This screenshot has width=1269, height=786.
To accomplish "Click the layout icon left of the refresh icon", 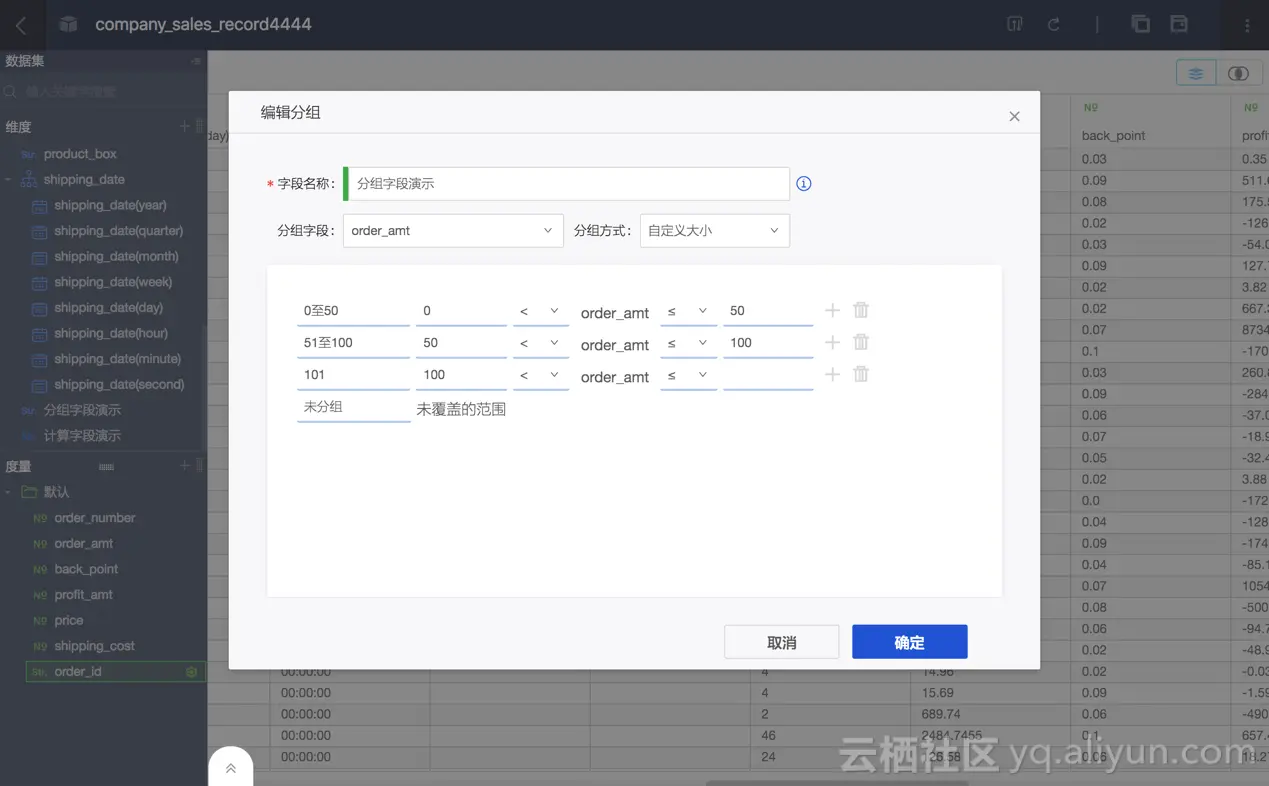I will tap(1015, 24).
